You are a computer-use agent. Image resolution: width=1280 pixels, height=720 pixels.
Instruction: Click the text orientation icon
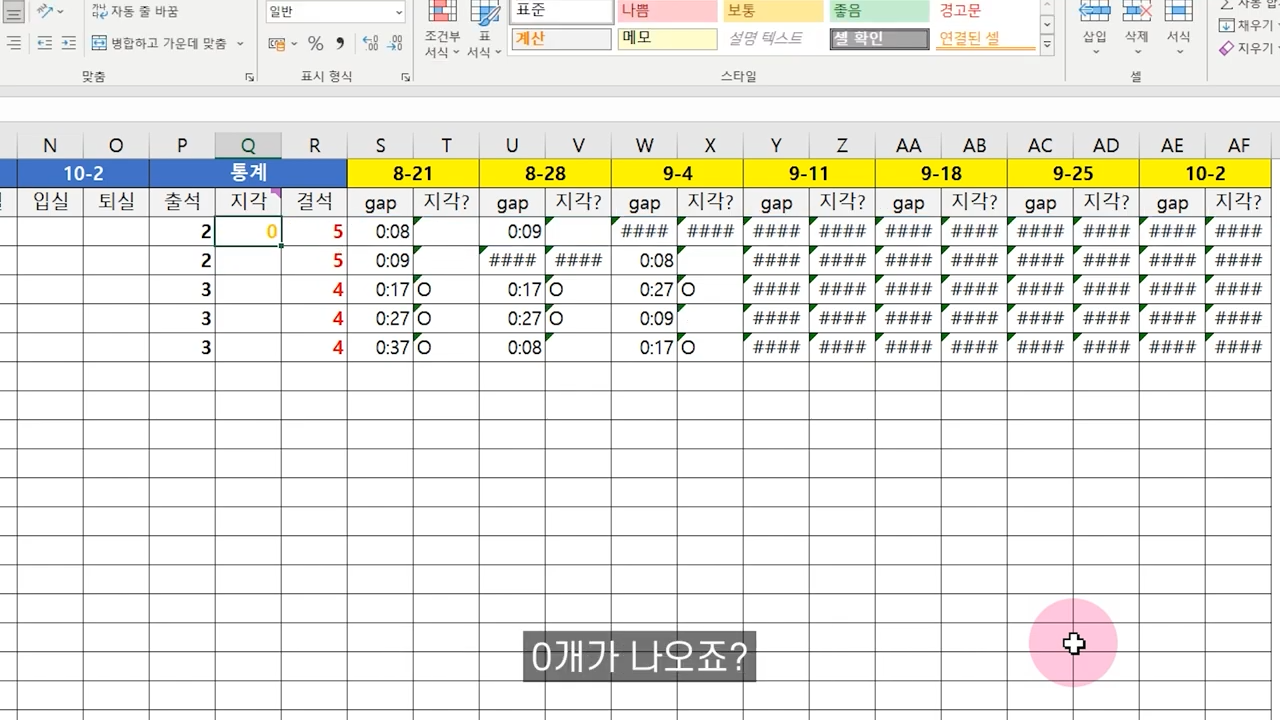(x=44, y=11)
